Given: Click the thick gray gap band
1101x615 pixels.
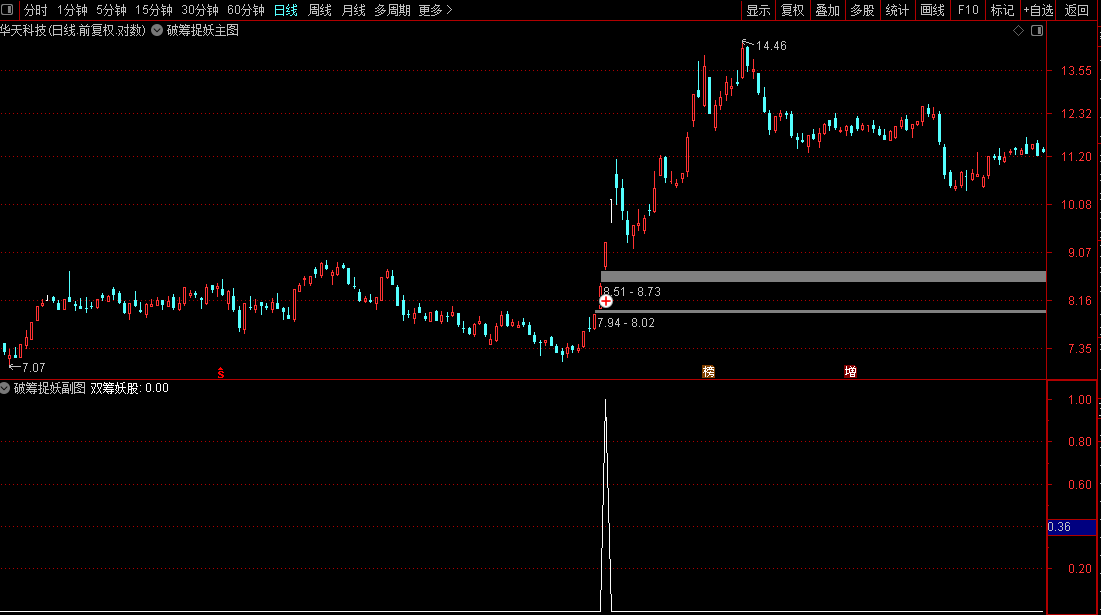Looking at the screenshot, I should pyautogui.click(x=824, y=277).
